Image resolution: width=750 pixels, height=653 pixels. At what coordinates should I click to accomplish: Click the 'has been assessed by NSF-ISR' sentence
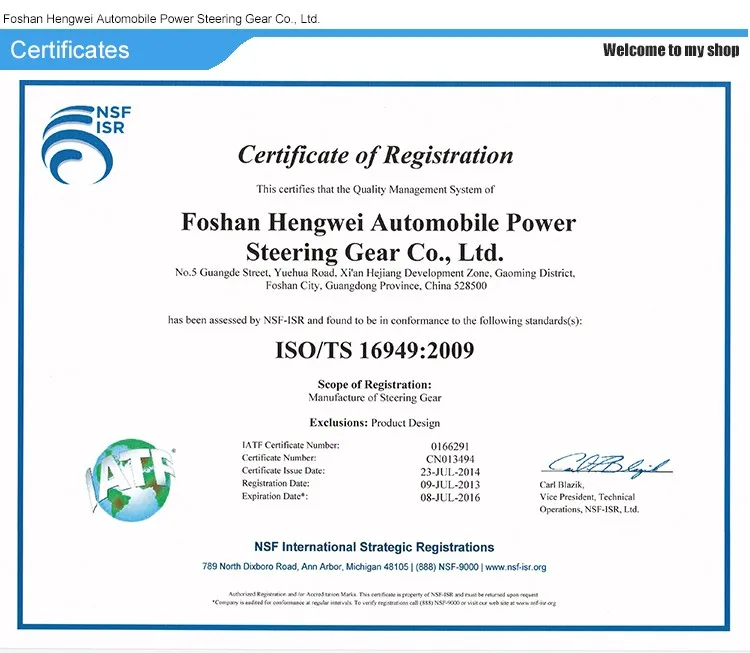375,321
